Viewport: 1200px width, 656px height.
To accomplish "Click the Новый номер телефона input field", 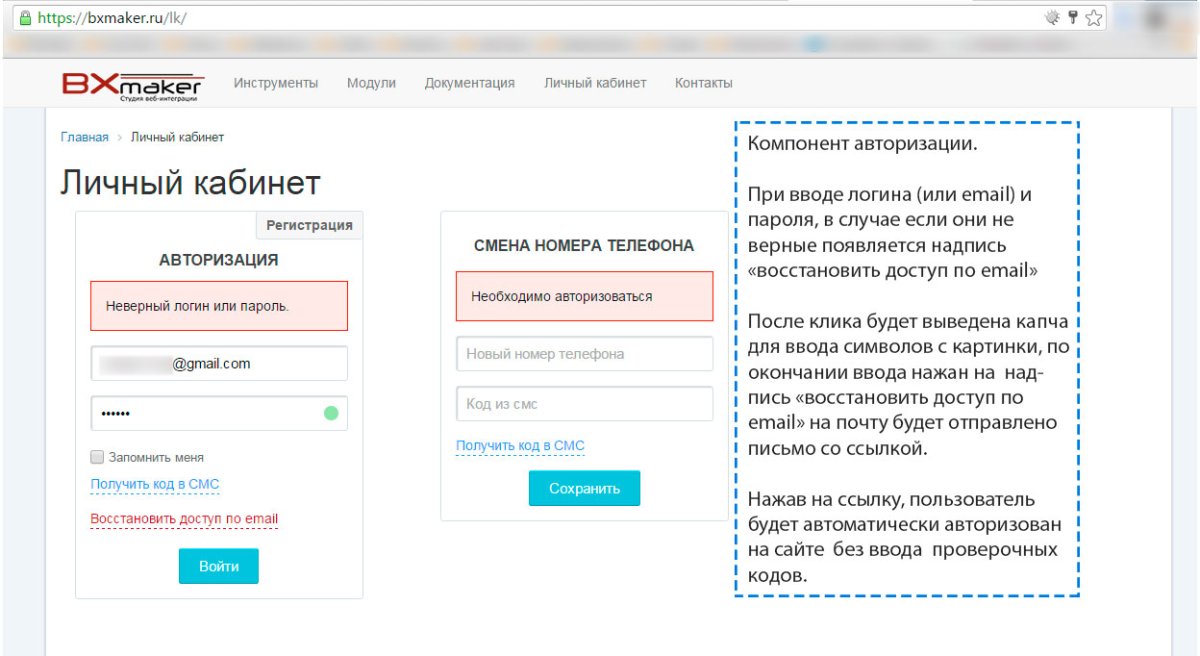I will (584, 353).
